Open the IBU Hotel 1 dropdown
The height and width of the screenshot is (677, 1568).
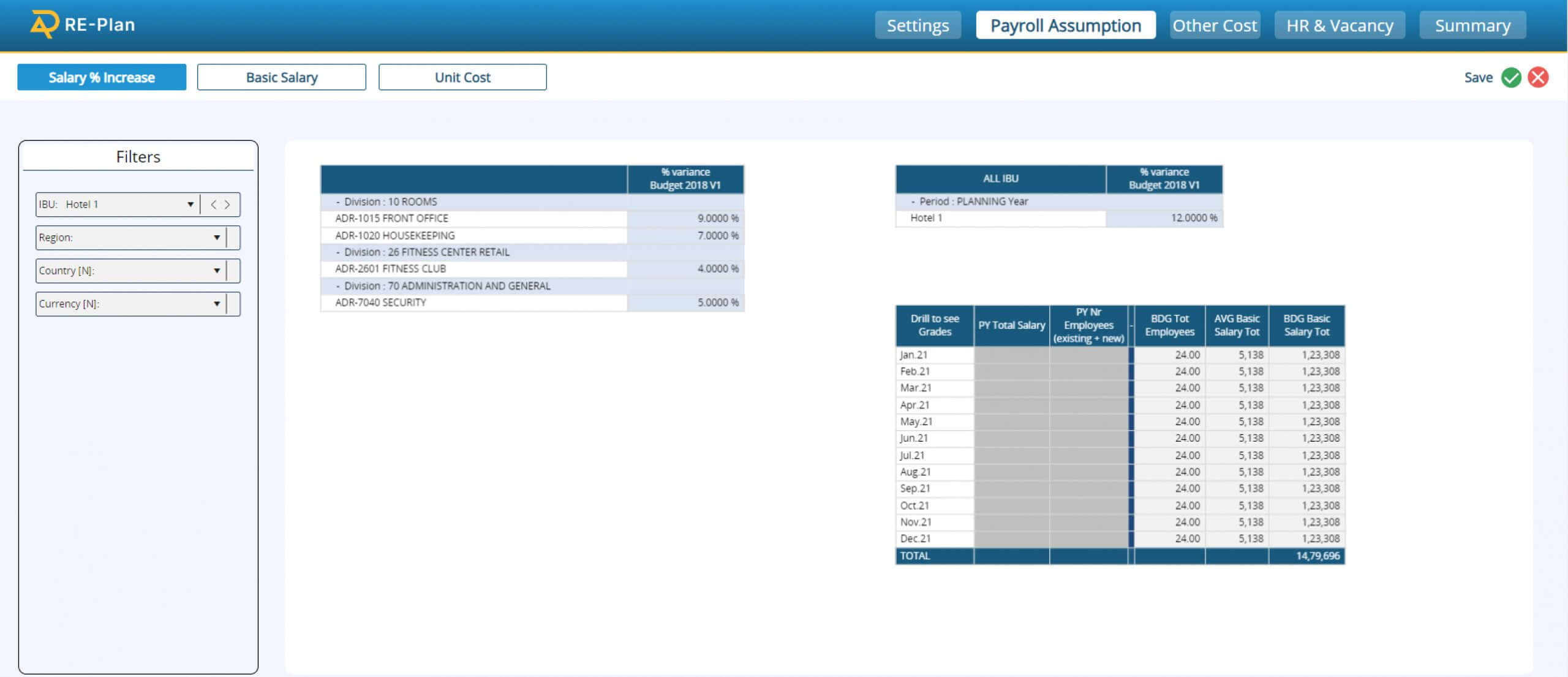190,205
